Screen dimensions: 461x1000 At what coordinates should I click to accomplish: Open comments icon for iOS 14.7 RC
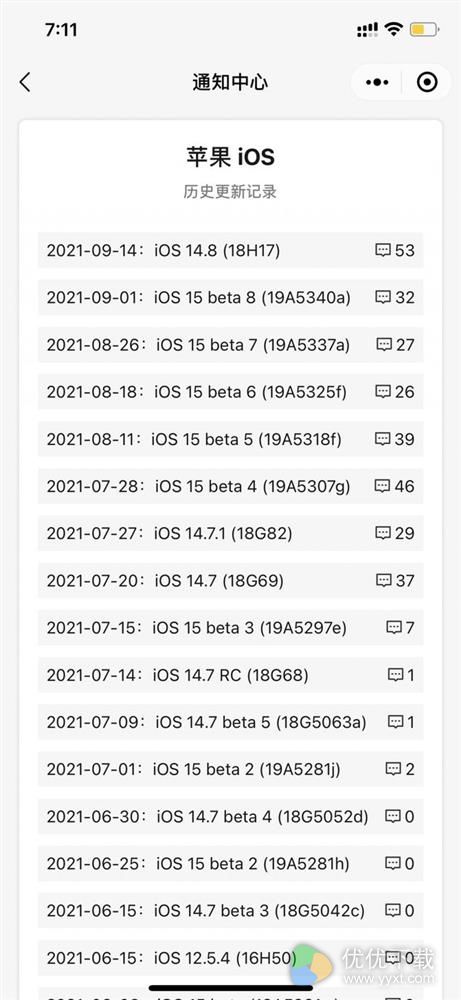click(x=396, y=675)
